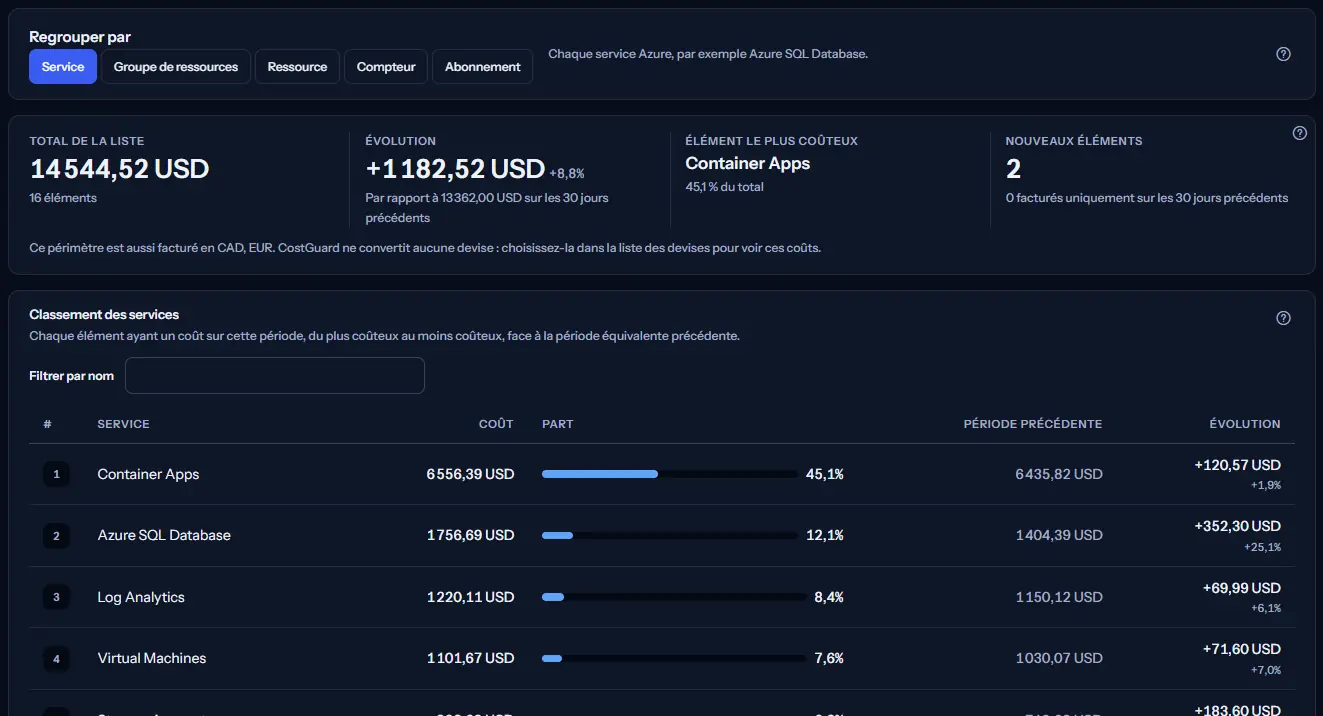
Task: Click the +352,30 USD evolution value
Action: 1237,526
